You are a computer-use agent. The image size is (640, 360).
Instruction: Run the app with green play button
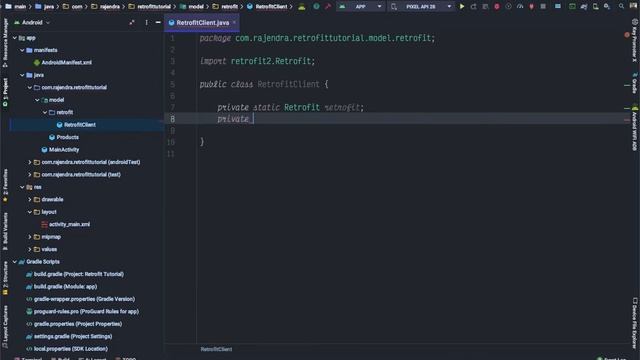[x=462, y=7]
